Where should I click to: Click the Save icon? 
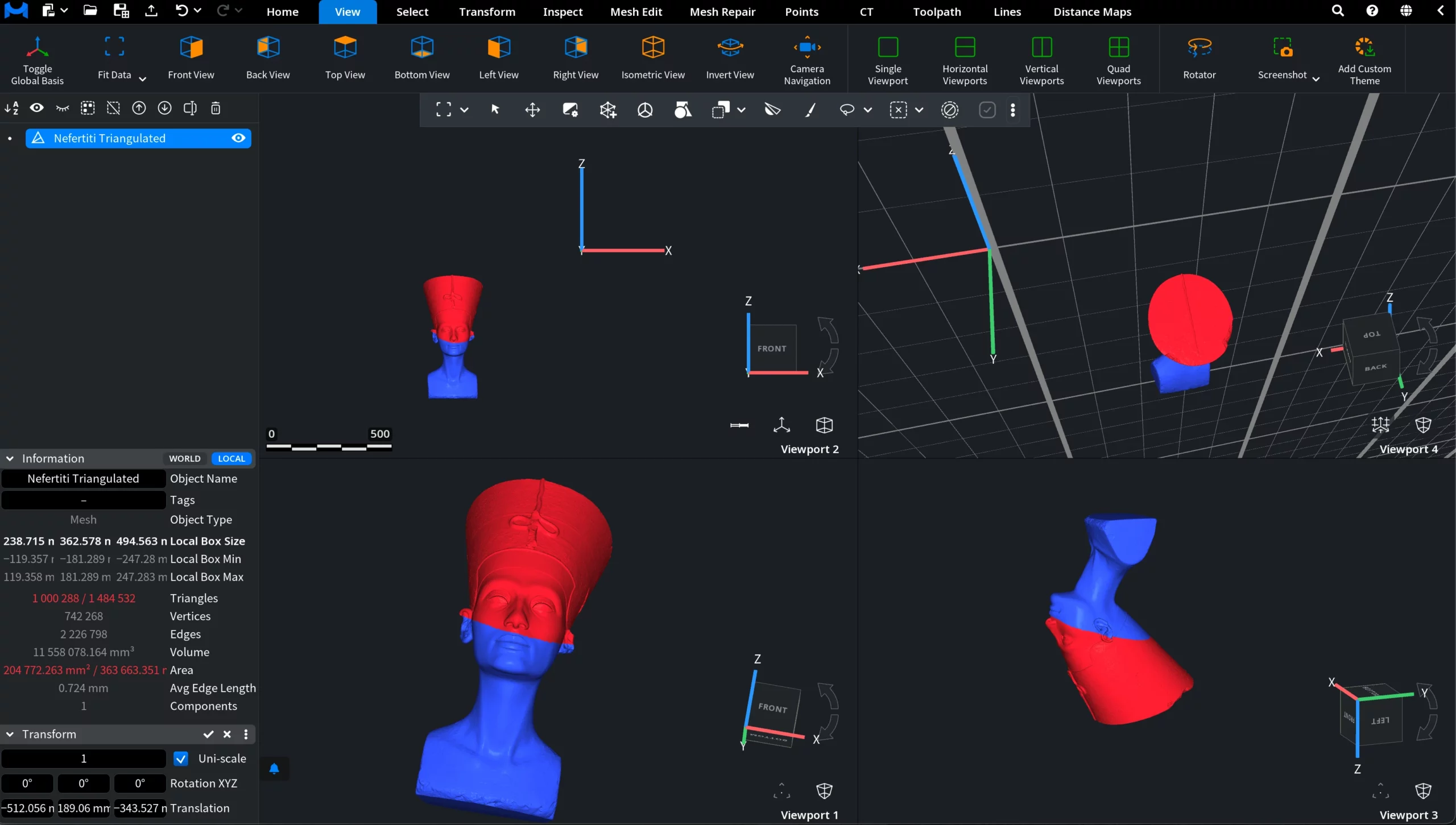[x=121, y=11]
